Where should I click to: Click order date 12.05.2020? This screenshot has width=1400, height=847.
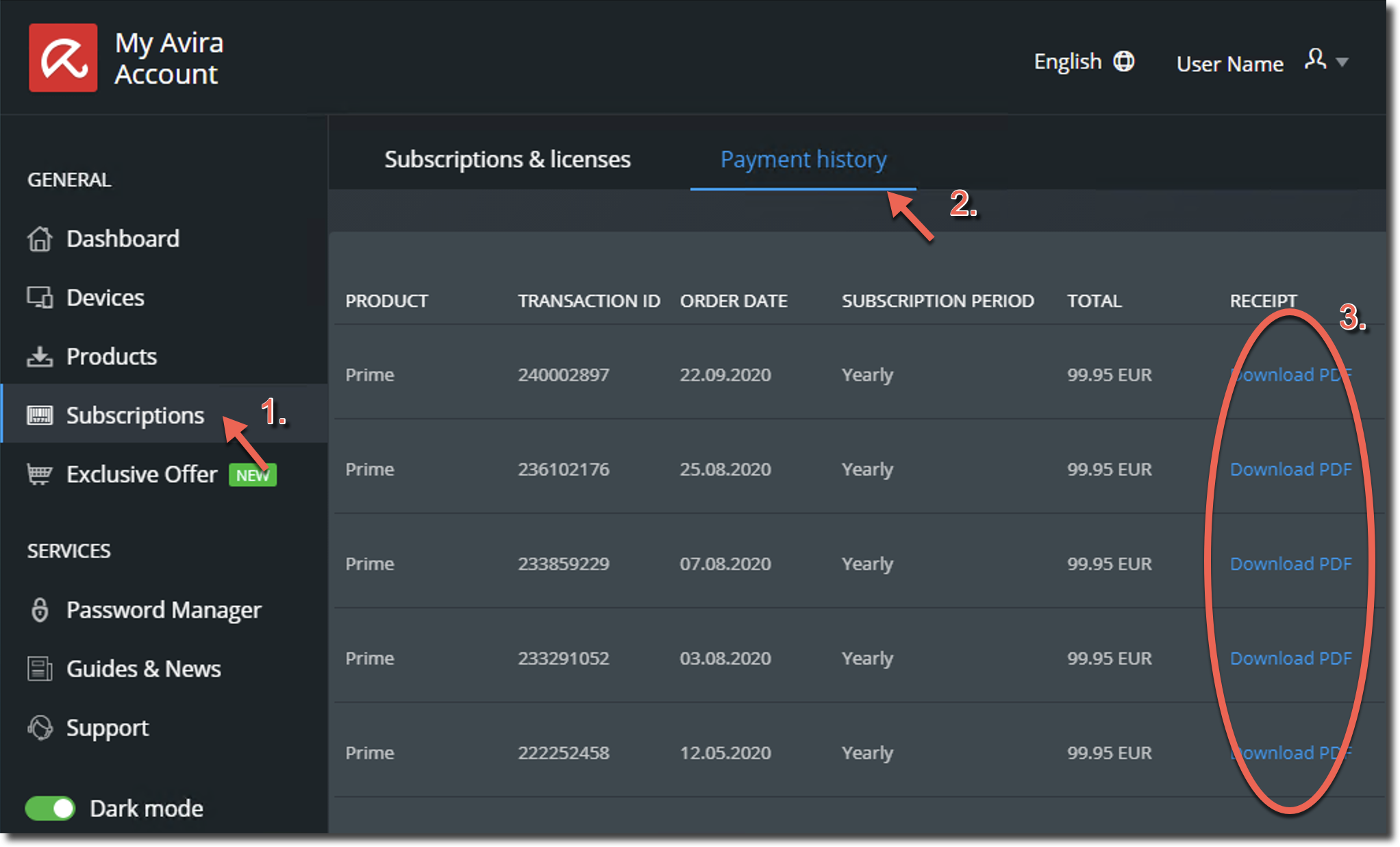(x=725, y=753)
